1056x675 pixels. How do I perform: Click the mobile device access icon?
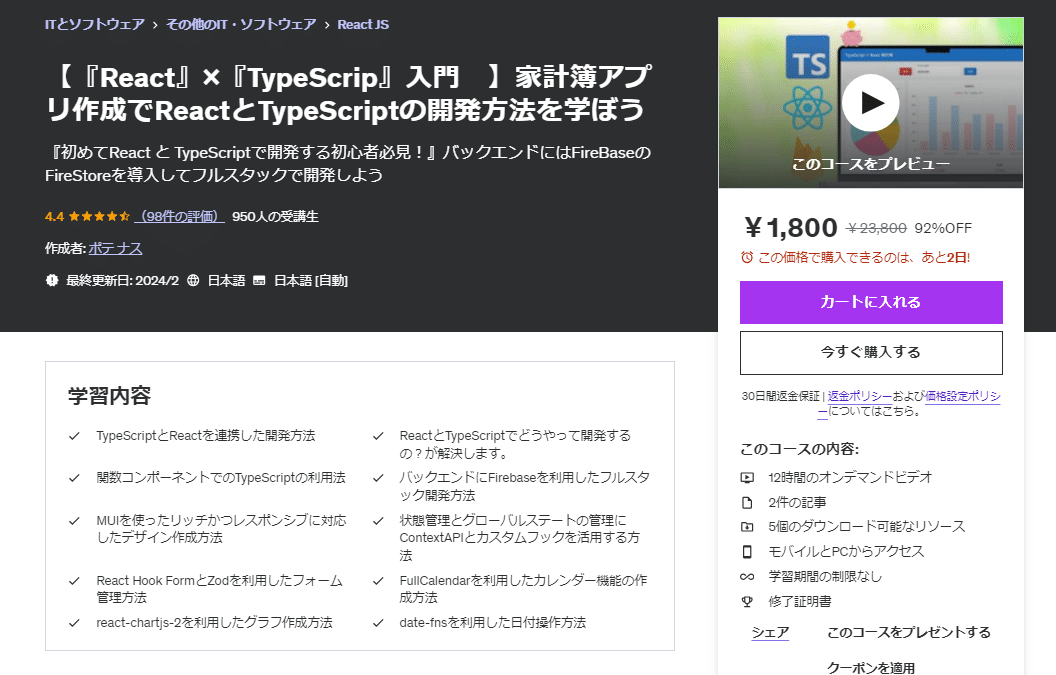click(x=747, y=551)
